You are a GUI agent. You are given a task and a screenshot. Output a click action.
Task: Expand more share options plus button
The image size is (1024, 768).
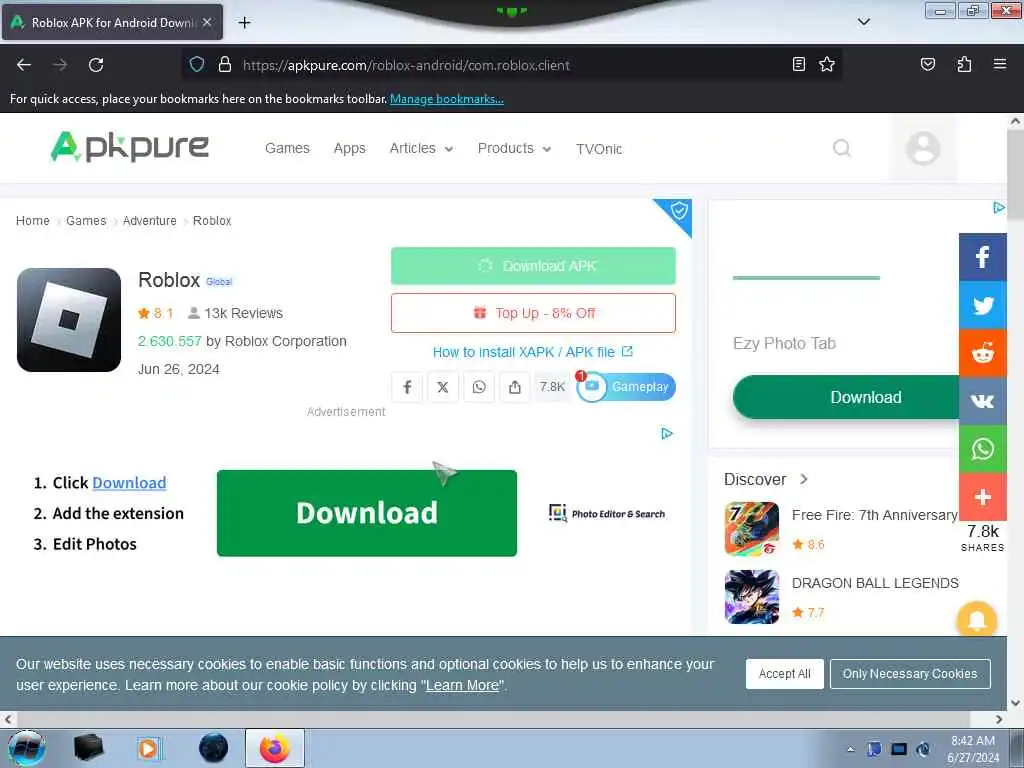tap(982, 497)
